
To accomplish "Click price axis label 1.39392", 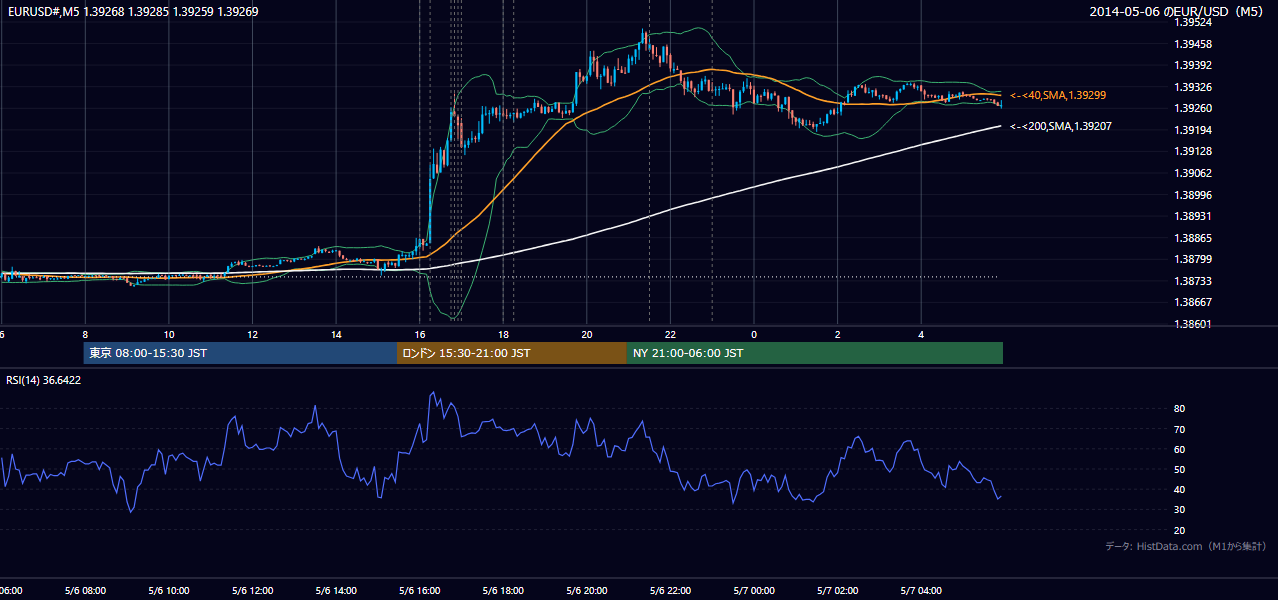I will (x=1192, y=65).
